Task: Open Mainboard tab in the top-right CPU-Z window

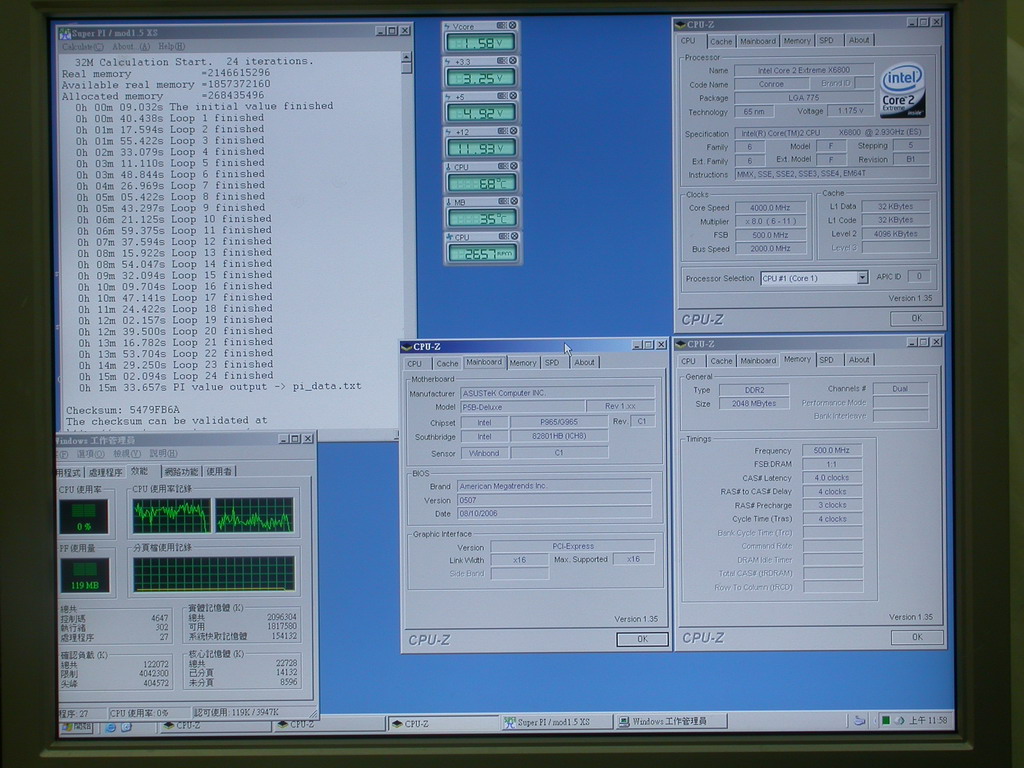Action: [x=758, y=41]
